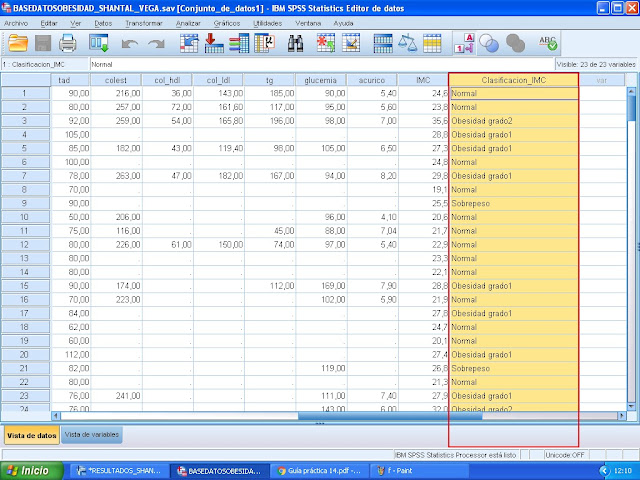Open the Analizar menu
The height and width of the screenshot is (480, 640).
(188, 23)
